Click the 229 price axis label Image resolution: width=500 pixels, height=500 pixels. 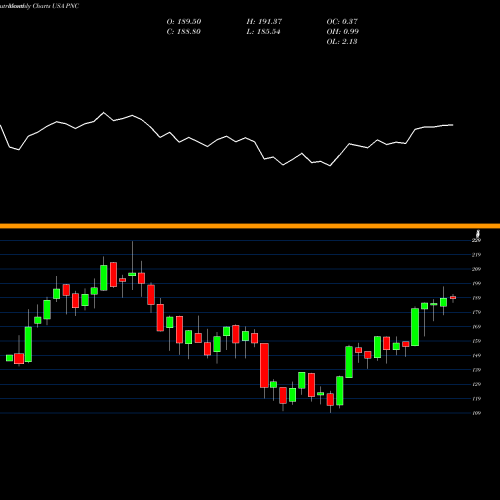[477, 240]
